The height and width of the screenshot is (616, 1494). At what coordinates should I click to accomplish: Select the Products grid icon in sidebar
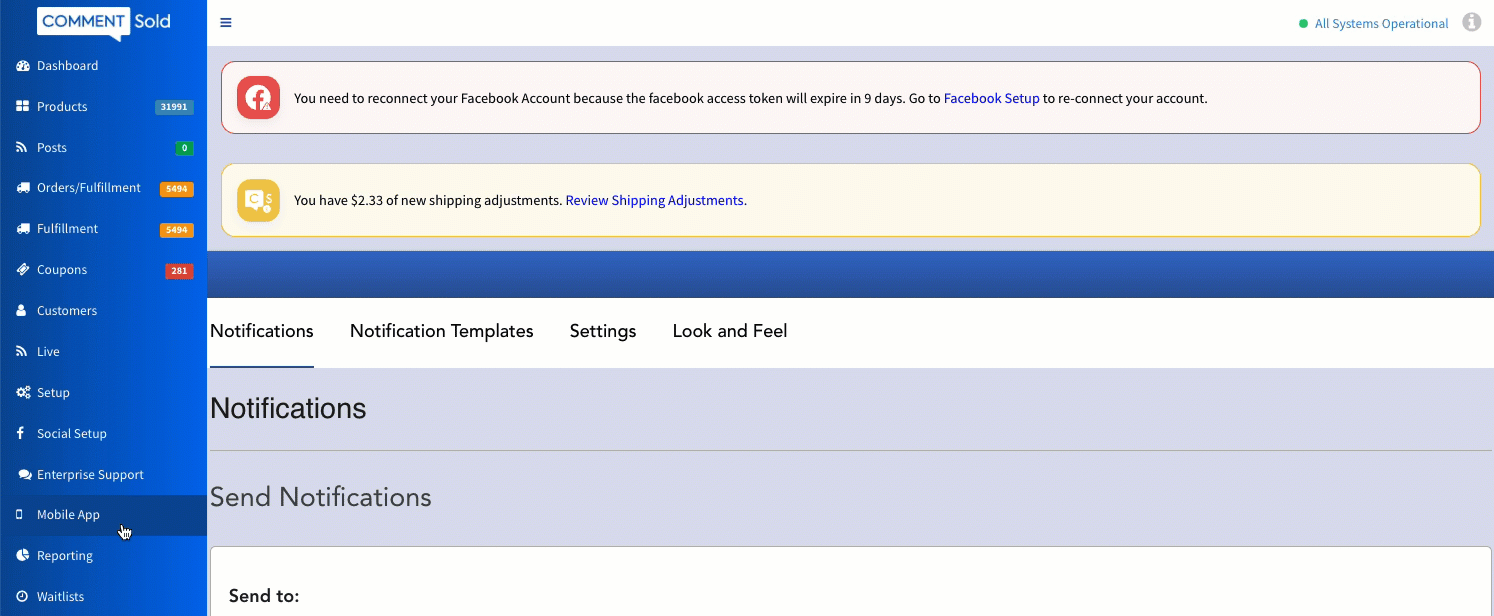pos(22,107)
